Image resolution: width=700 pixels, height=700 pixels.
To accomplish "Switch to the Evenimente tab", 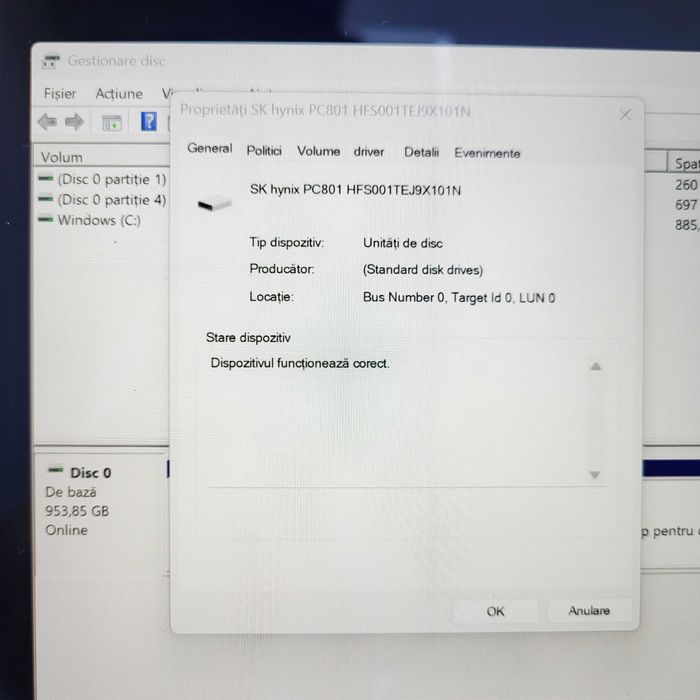I will point(488,154).
